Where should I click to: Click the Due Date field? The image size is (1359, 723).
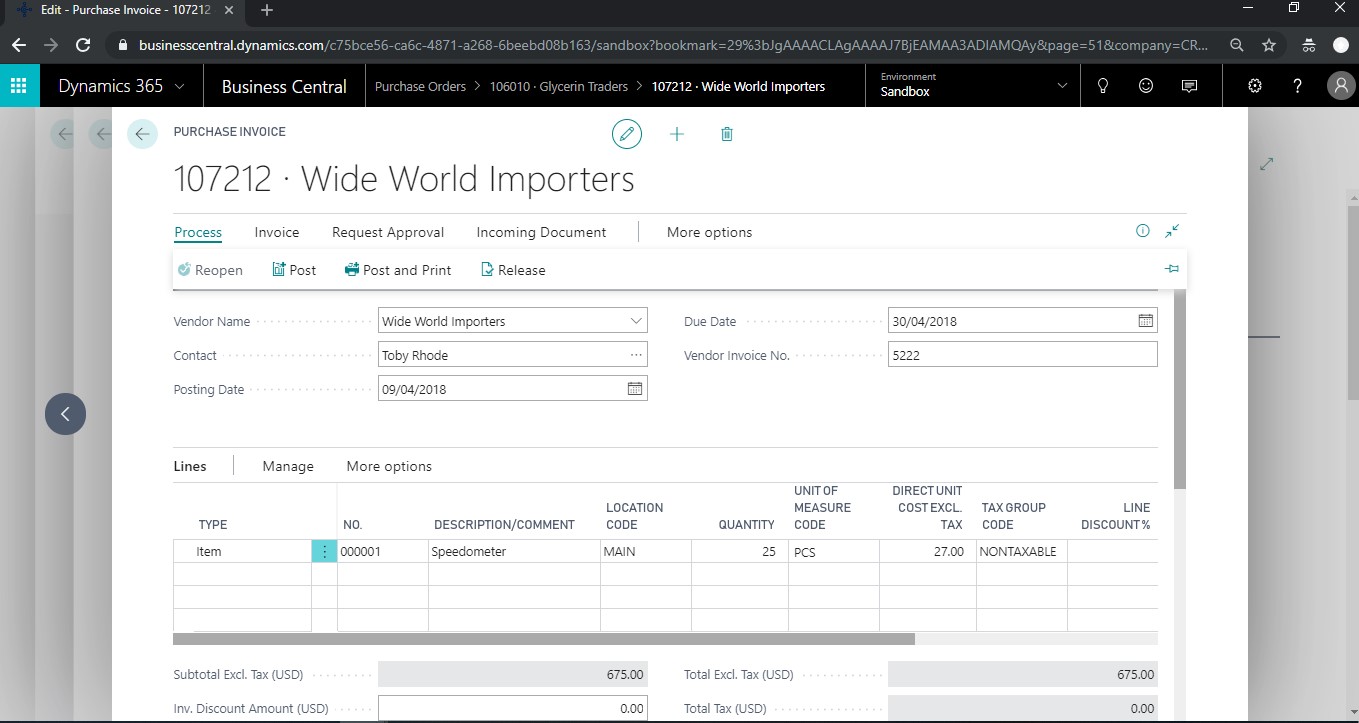(x=1022, y=321)
